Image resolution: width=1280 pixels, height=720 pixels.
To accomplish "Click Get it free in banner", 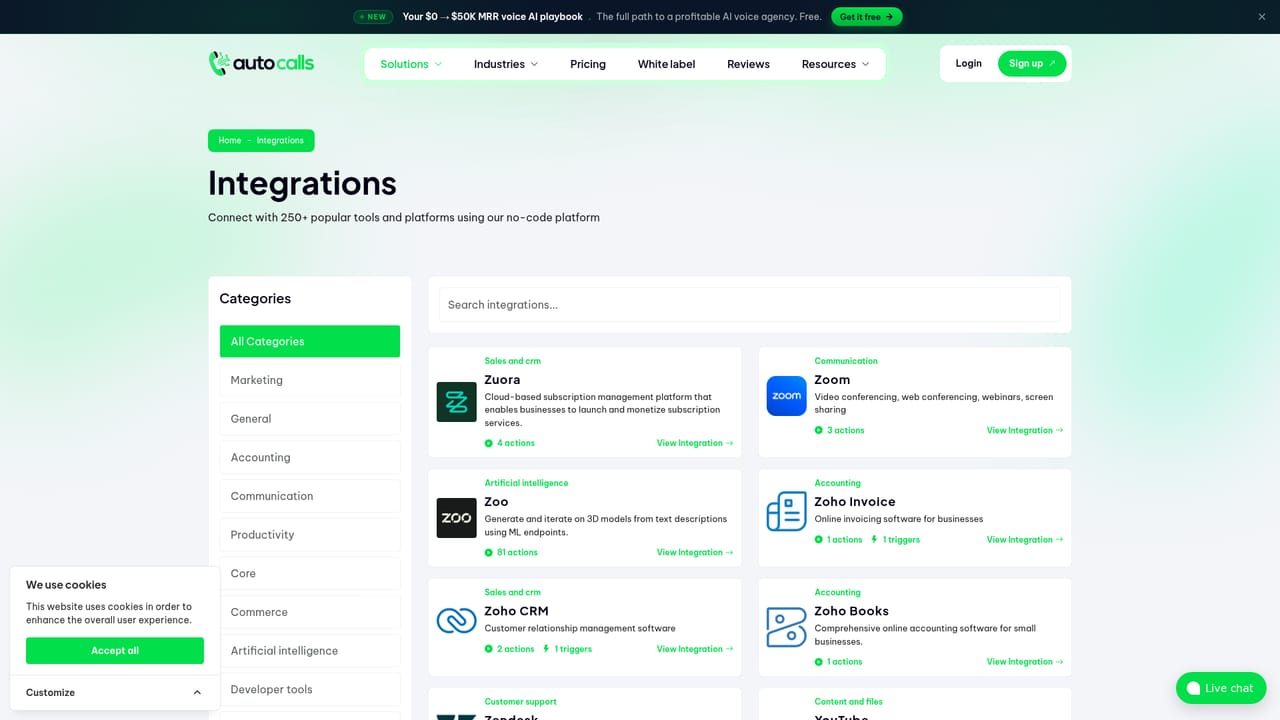I will 867,17.
